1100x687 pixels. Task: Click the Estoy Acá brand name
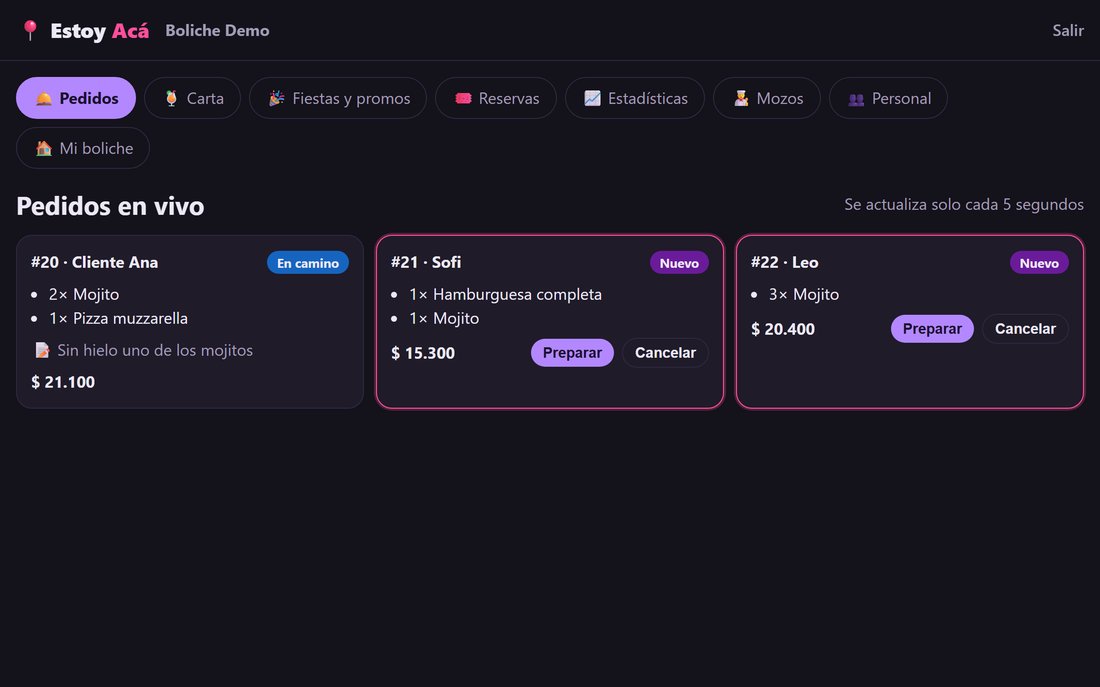[x=100, y=31]
